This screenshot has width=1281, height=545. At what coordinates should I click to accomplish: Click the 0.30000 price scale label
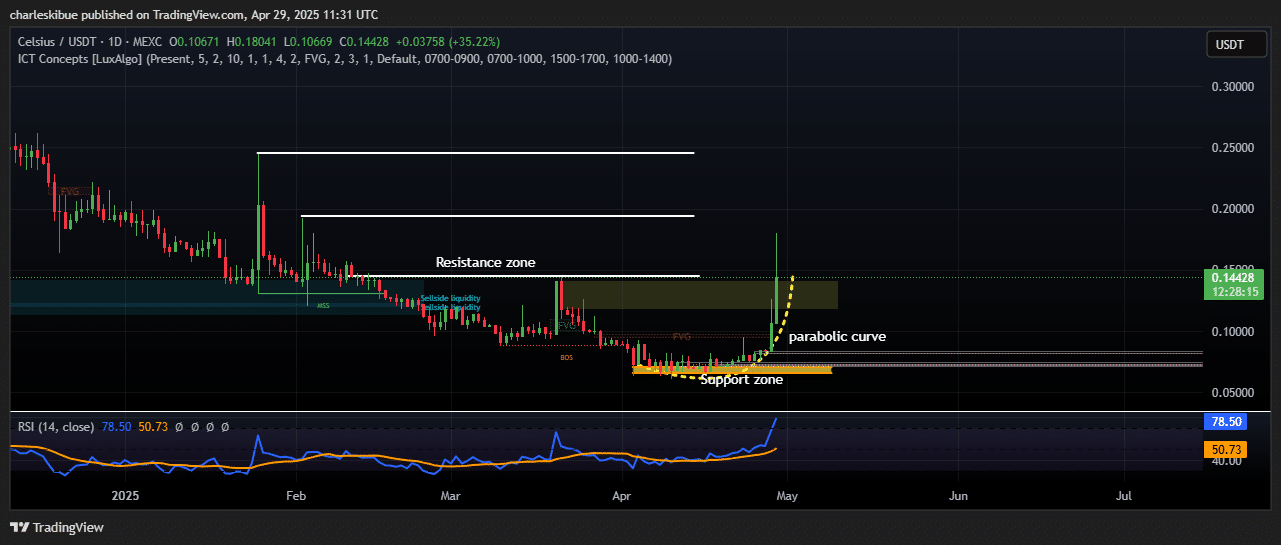point(1232,87)
